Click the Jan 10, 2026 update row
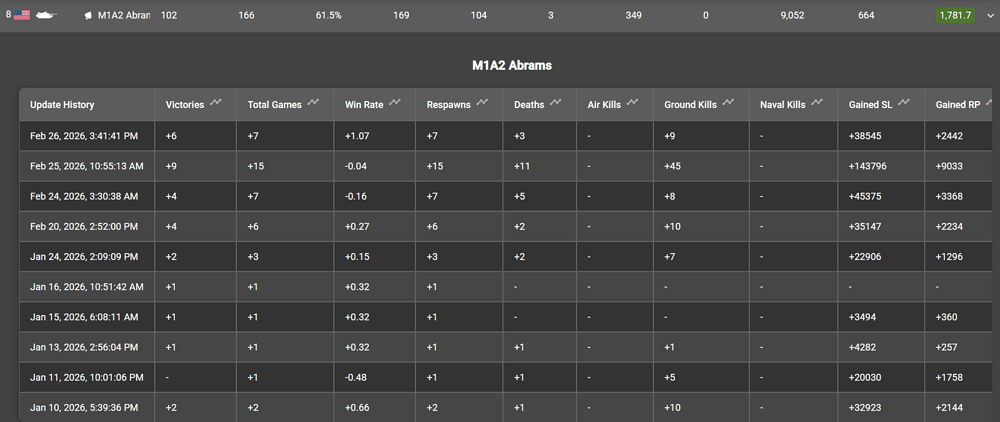The height and width of the screenshot is (422, 1000). click(x=86, y=407)
